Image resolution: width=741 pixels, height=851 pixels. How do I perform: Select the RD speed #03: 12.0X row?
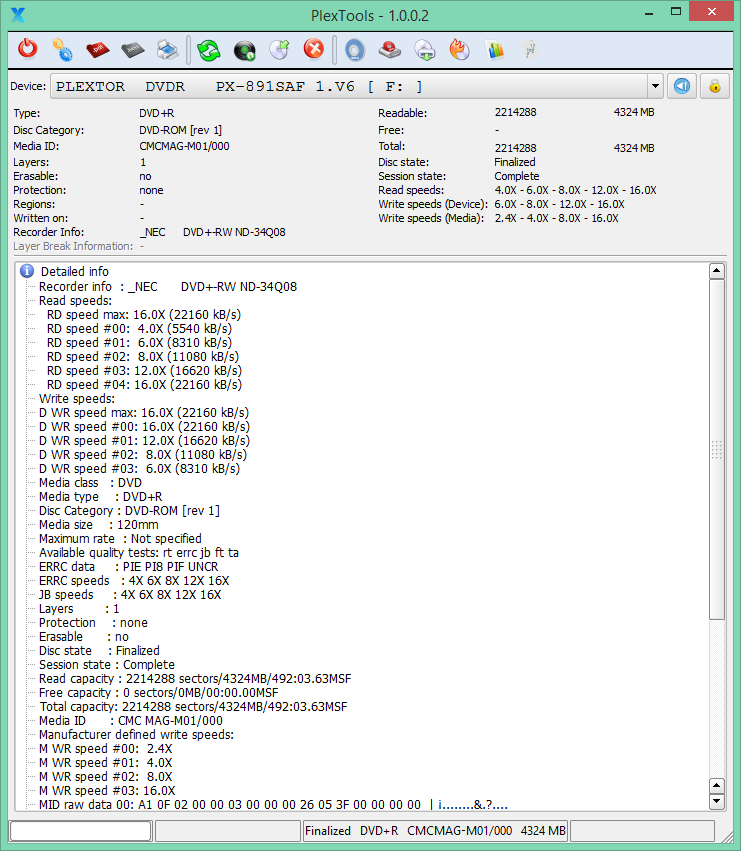144,371
